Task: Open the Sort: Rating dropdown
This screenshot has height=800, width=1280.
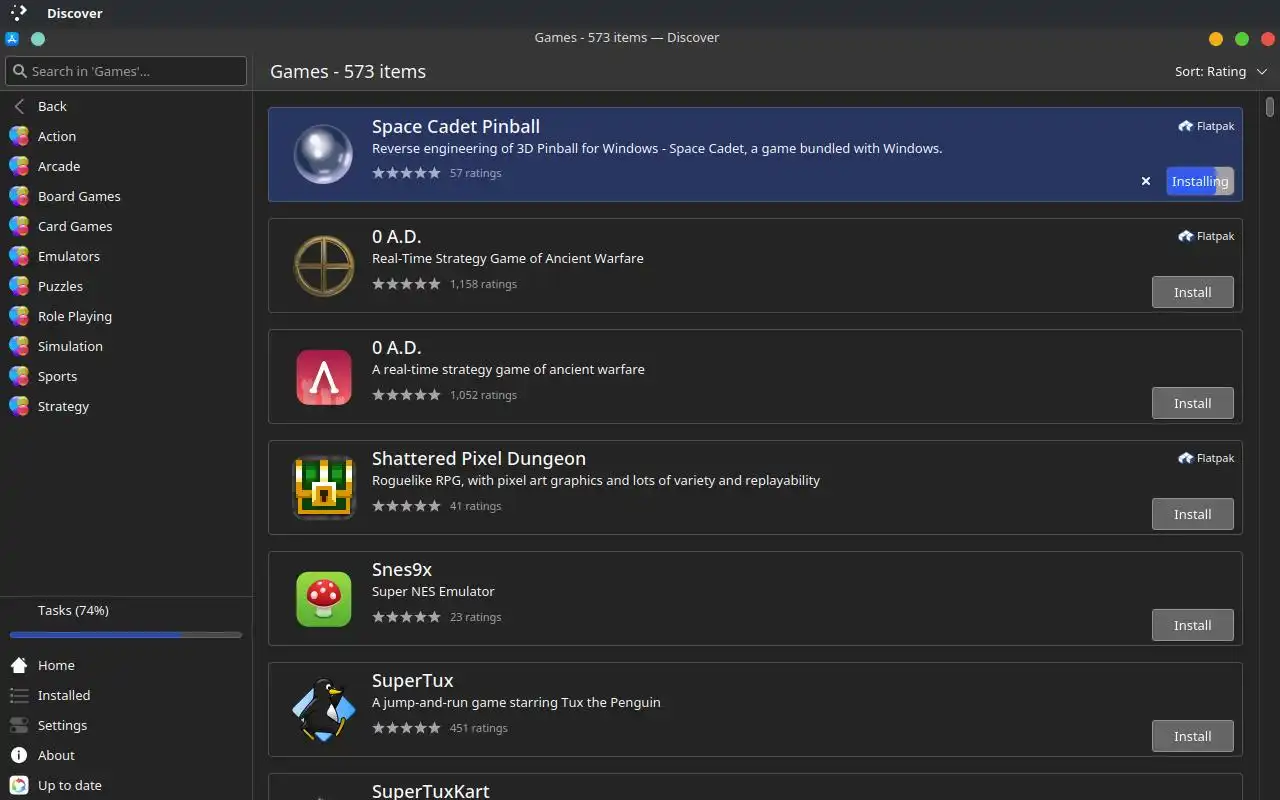Action: pos(1221,71)
